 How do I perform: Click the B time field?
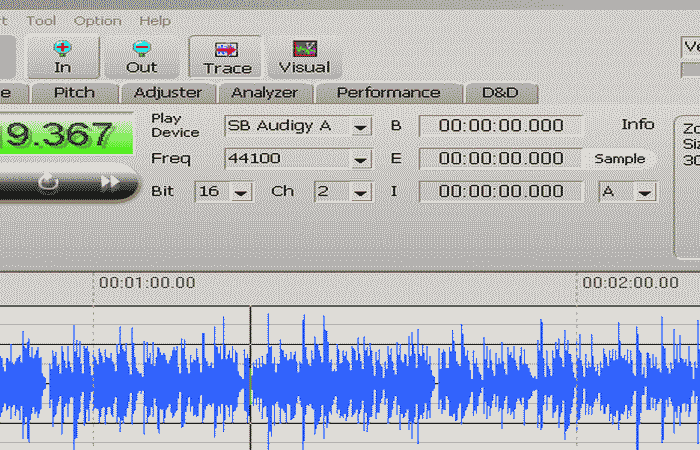(x=500, y=126)
